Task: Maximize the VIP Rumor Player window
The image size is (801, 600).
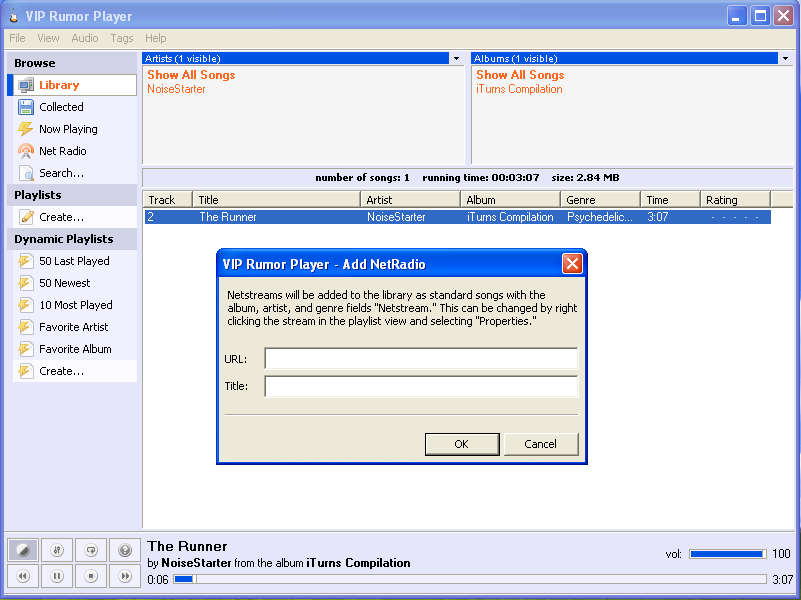Action: pyautogui.click(x=760, y=16)
